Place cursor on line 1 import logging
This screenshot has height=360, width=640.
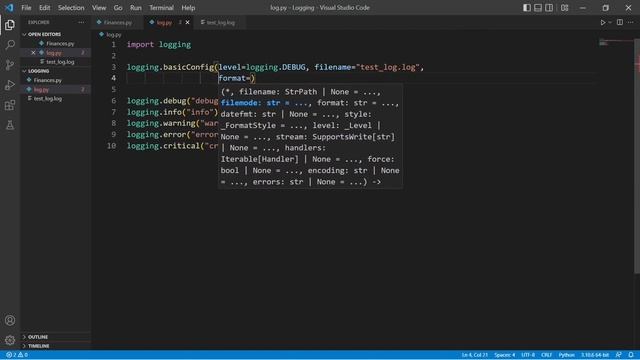(159, 44)
